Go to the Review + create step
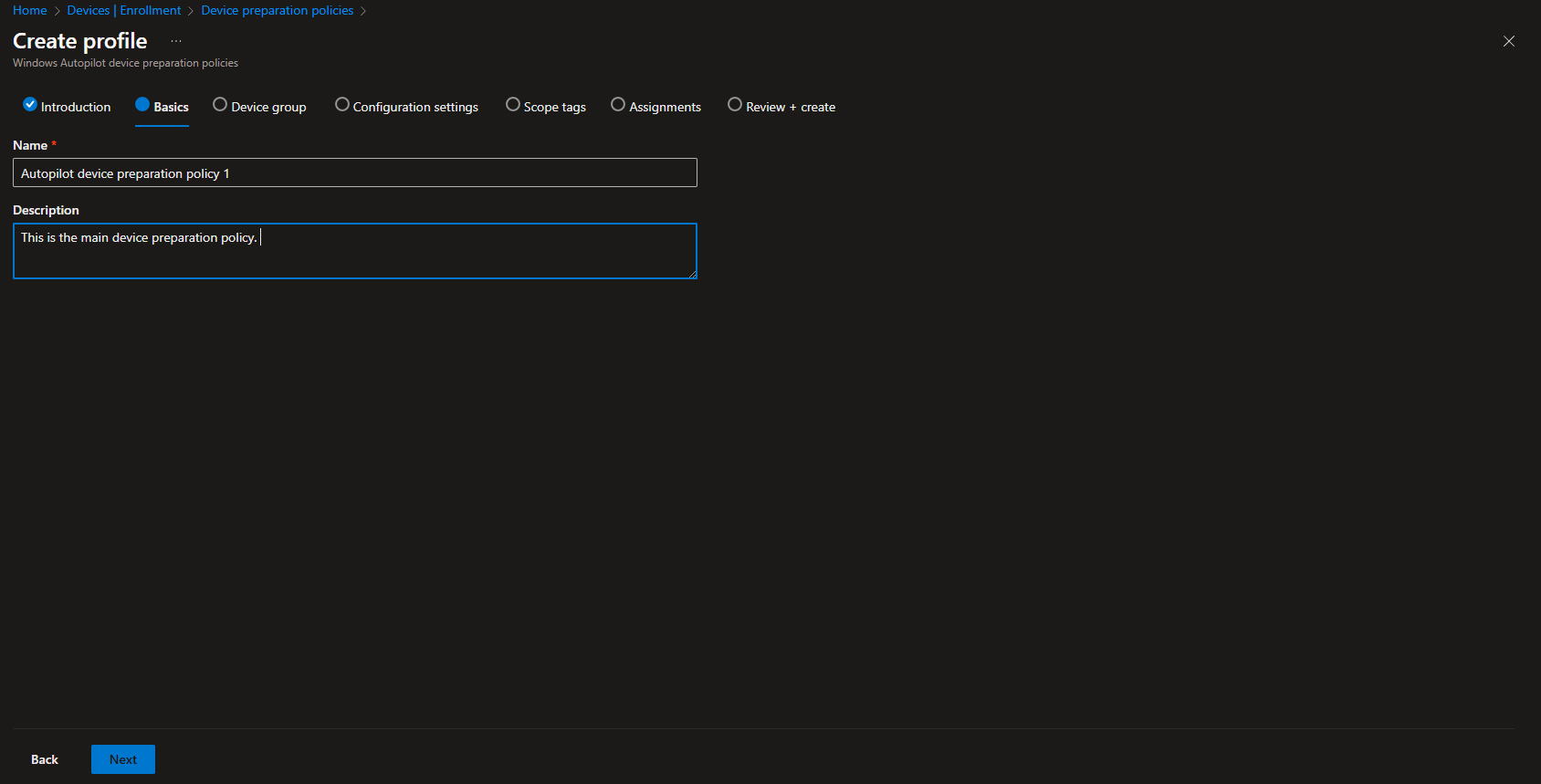This screenshot has height=784, width=1541. tap(781, 107)
